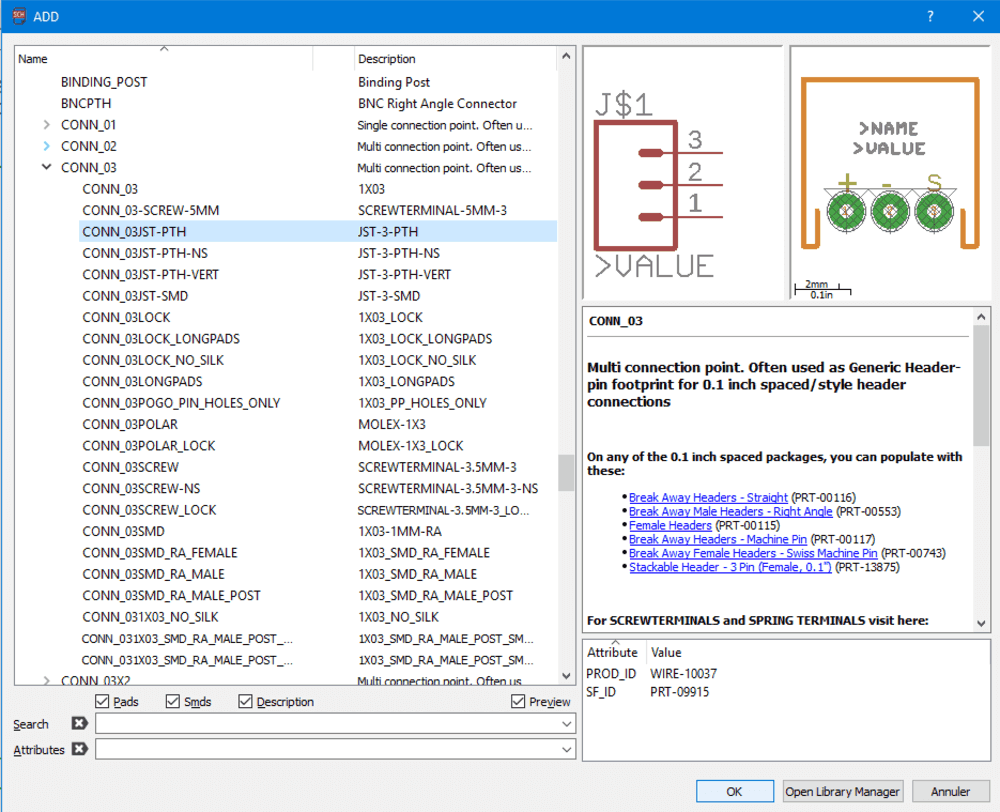Click the PROD_ID attribute value WIRE-10037
This screenshot has width=1000, height=812.
click(x=683, y=674)
